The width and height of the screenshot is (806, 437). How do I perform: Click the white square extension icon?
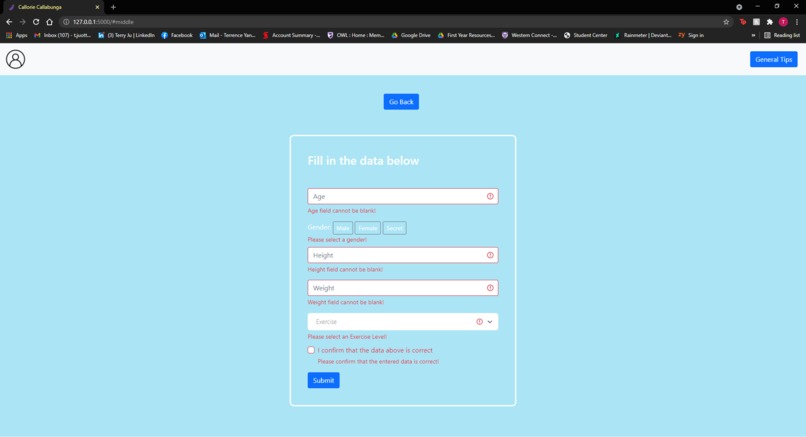756,22
